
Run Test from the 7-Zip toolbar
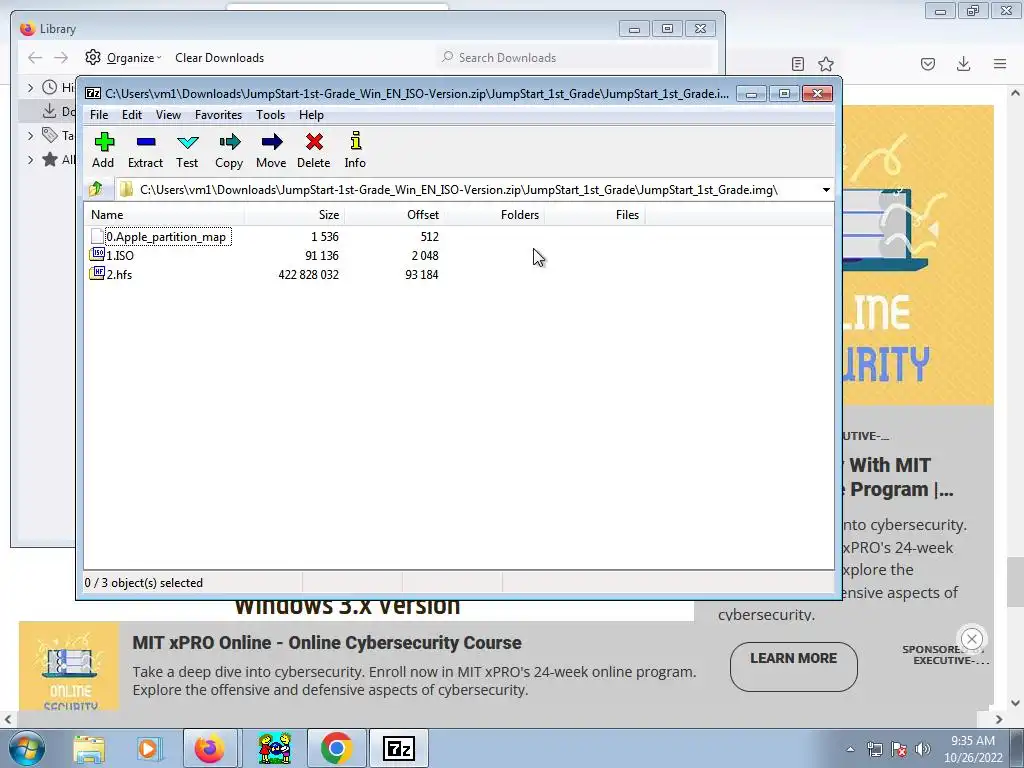point(187,150)
